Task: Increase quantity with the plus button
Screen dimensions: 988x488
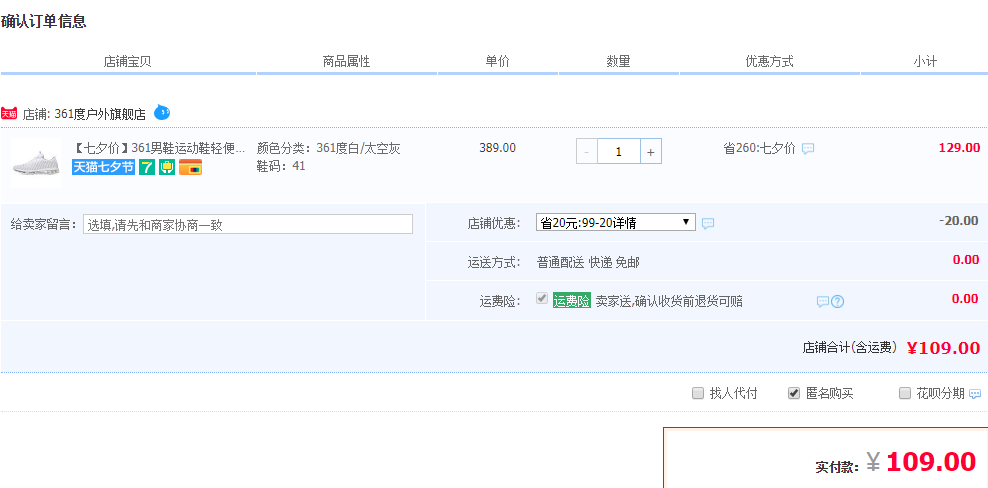Action: click(x=651, y=151)
